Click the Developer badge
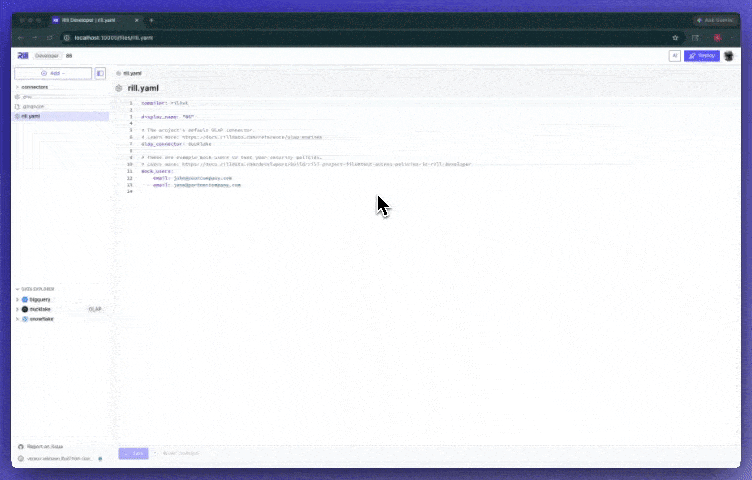 point(47,56)
